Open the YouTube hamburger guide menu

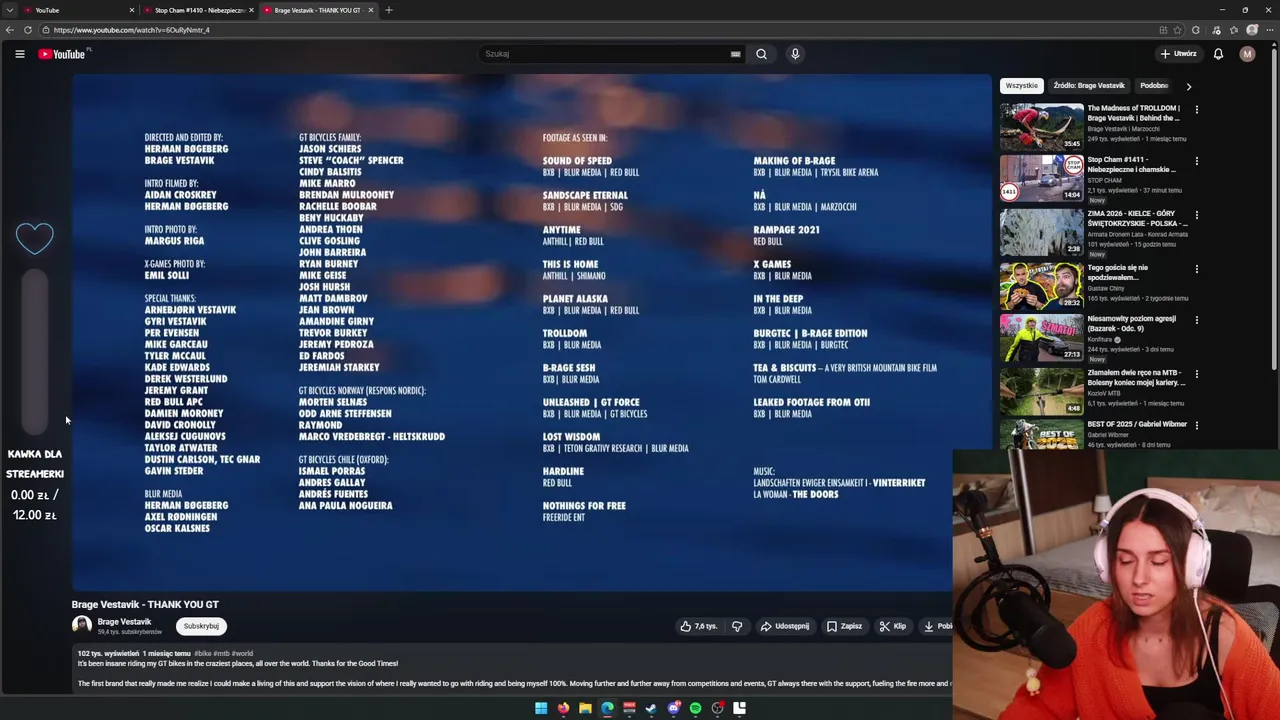click(19, 54)
